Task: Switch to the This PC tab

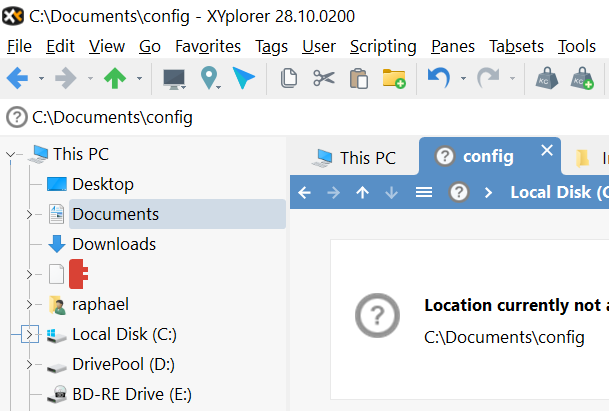Action: click(355, 157)
